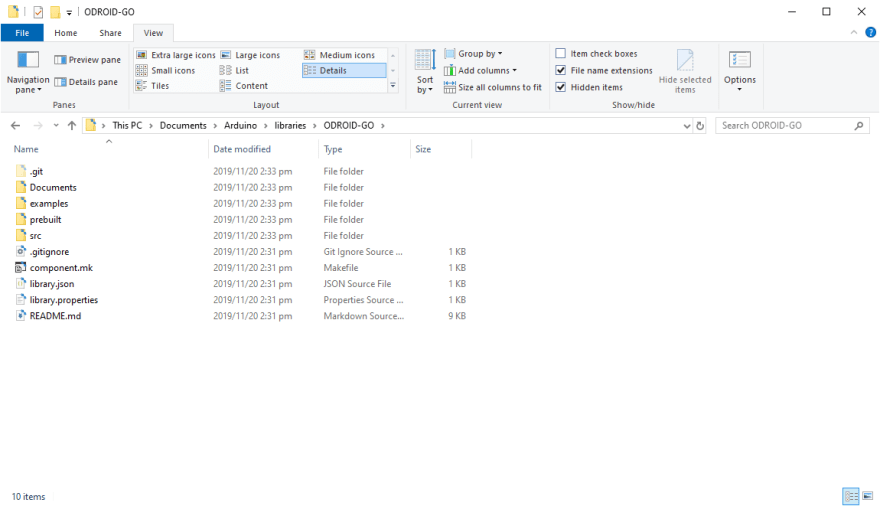Click Hide selected items
Screen dimensions: 880x506
click(685, 71)
